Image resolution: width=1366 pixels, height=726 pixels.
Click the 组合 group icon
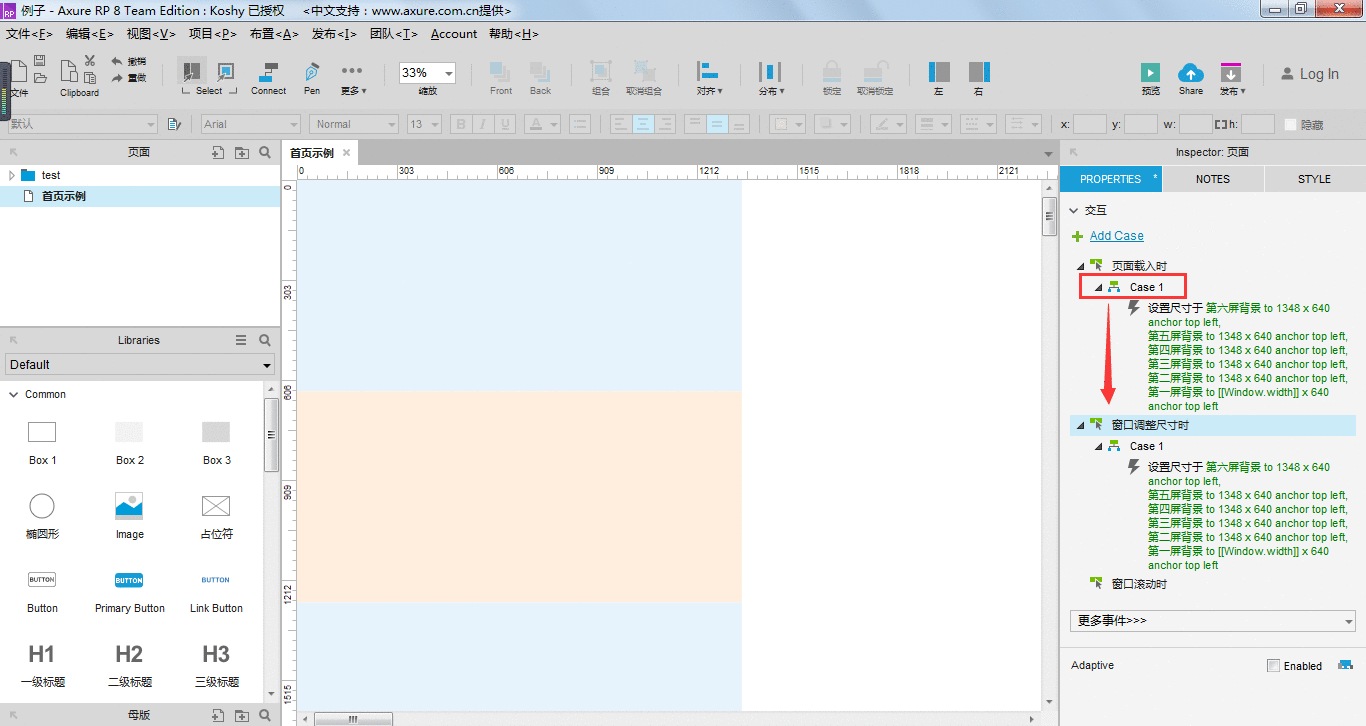point(600,71)
